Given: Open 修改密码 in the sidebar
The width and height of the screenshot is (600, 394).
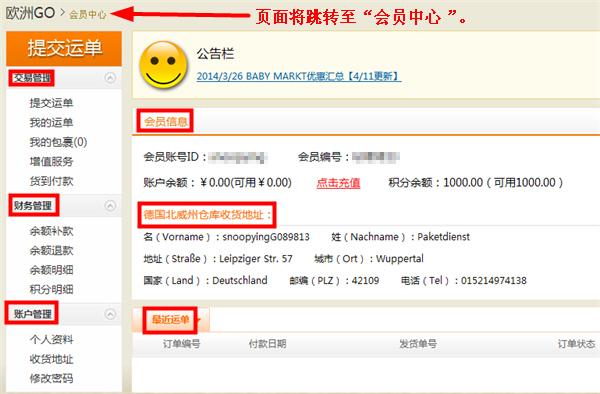Looking at the screenshot, I should click(x=51, y=378).
